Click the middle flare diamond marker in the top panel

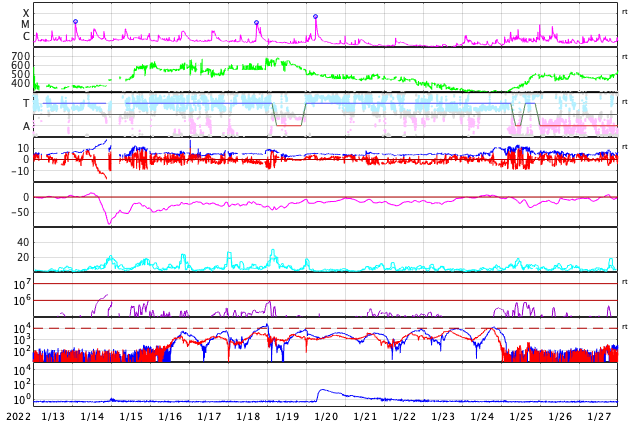[256, 23]
